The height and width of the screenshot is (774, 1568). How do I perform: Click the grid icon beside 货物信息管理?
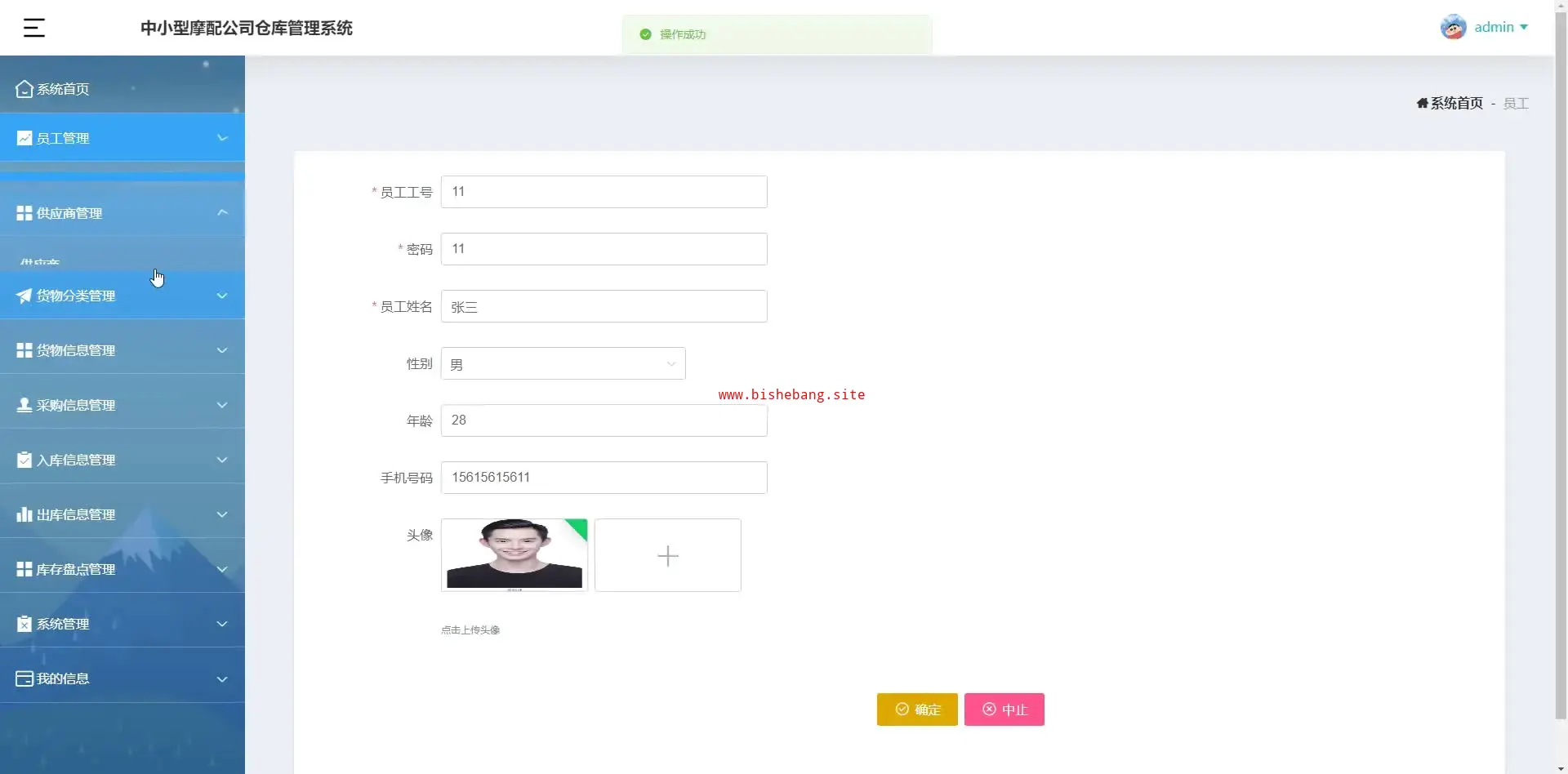(24, 350)
